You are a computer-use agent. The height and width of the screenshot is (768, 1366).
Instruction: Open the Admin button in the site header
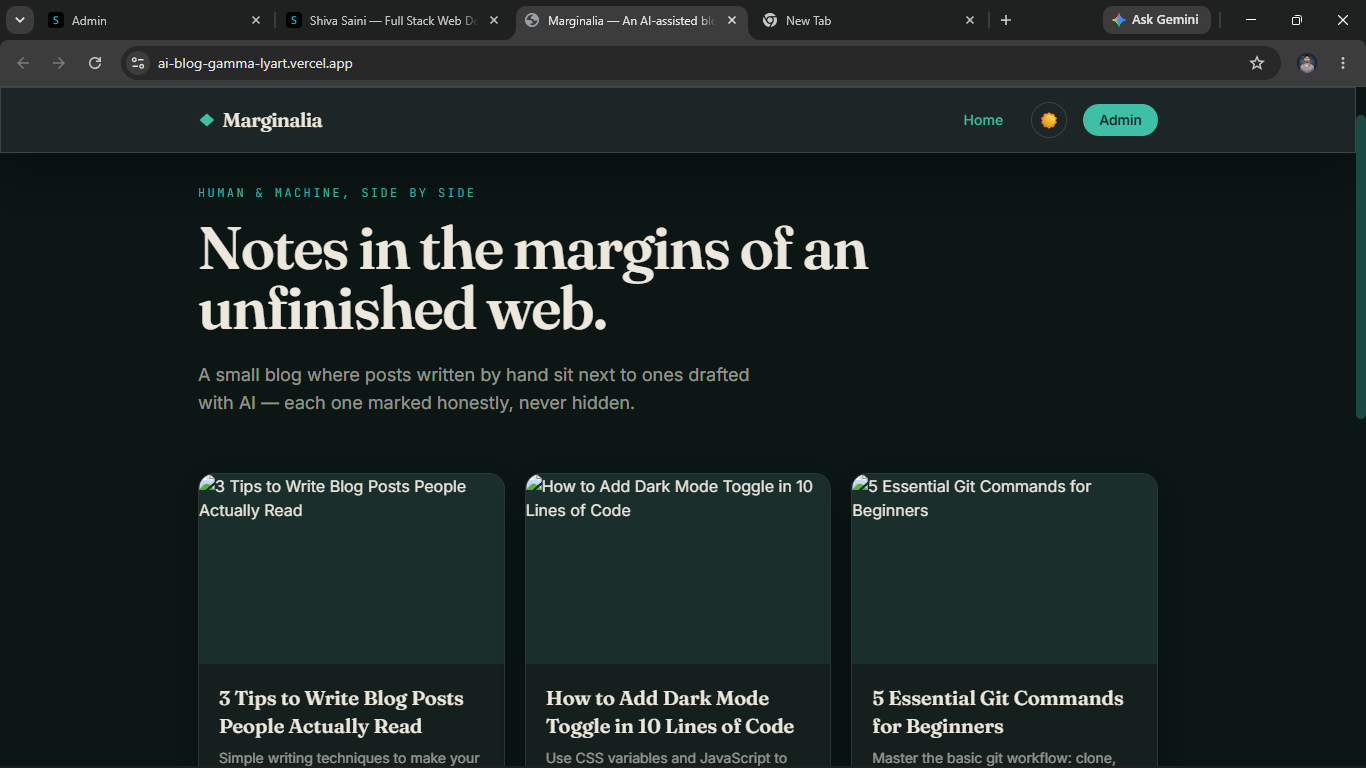[1120, 120]
